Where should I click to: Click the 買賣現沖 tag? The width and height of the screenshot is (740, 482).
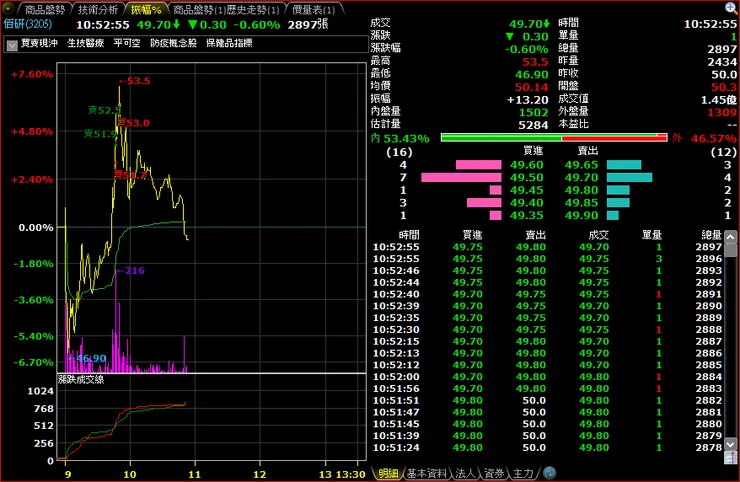[40, 43]
